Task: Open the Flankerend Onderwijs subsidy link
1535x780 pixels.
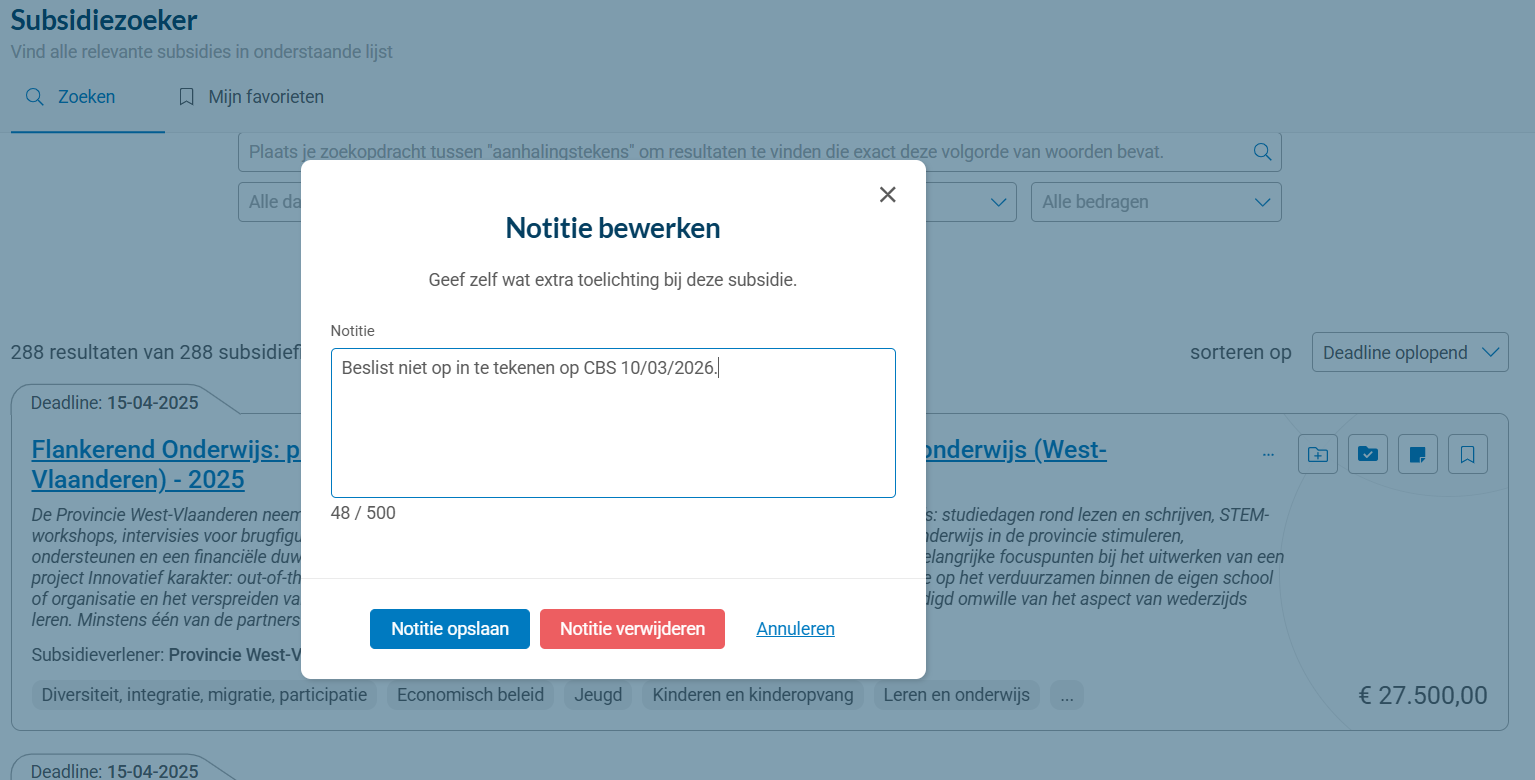Action: 160,449
